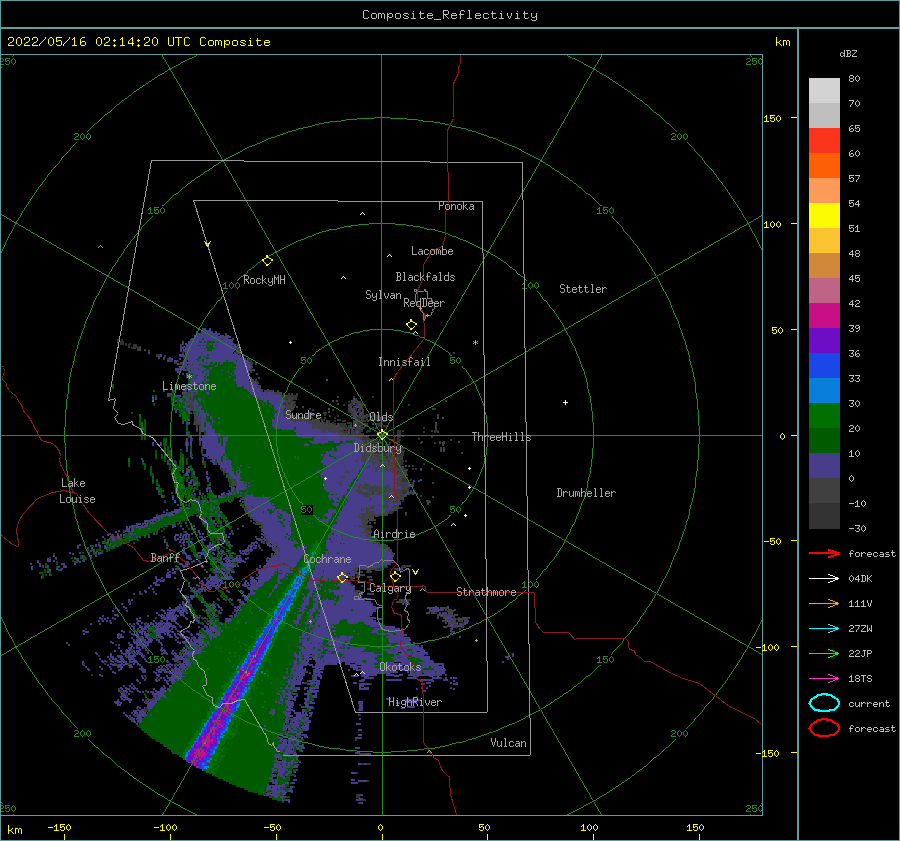This screenshot has width=900, height=841.
Task: Select the bright green swatch between 30 and 20
Action: pos(824,416)
